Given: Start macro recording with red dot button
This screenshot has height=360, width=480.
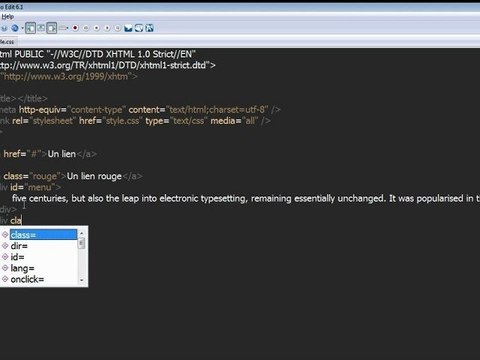Looking at the screenshot, I should tap(75, 28).
